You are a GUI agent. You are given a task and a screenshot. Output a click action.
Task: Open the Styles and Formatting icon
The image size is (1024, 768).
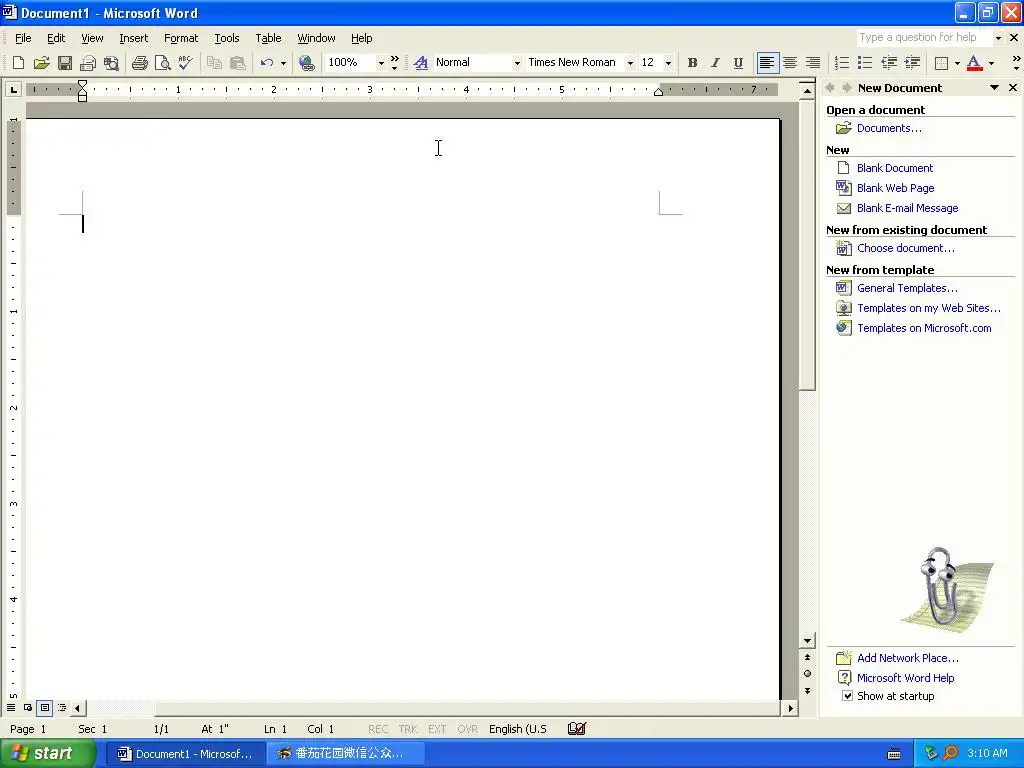tap(421, 63)
